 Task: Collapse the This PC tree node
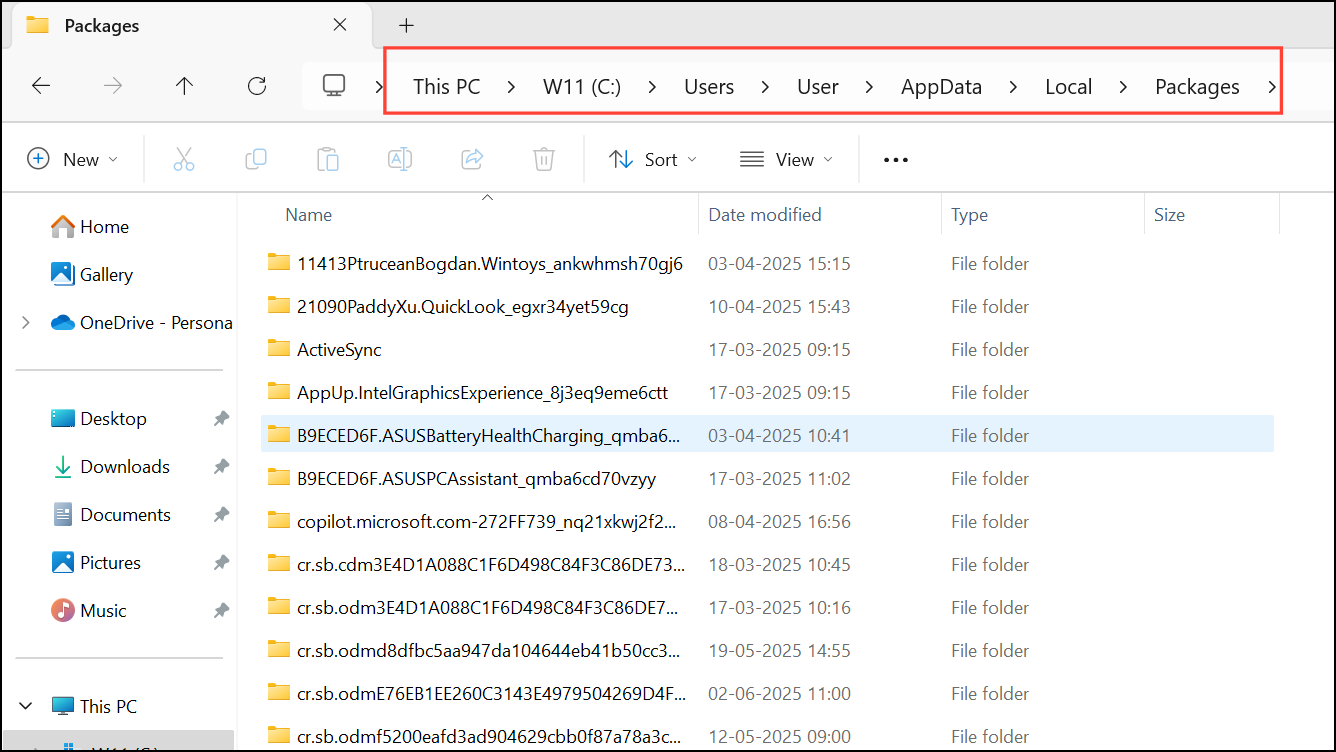click(26, 706)
